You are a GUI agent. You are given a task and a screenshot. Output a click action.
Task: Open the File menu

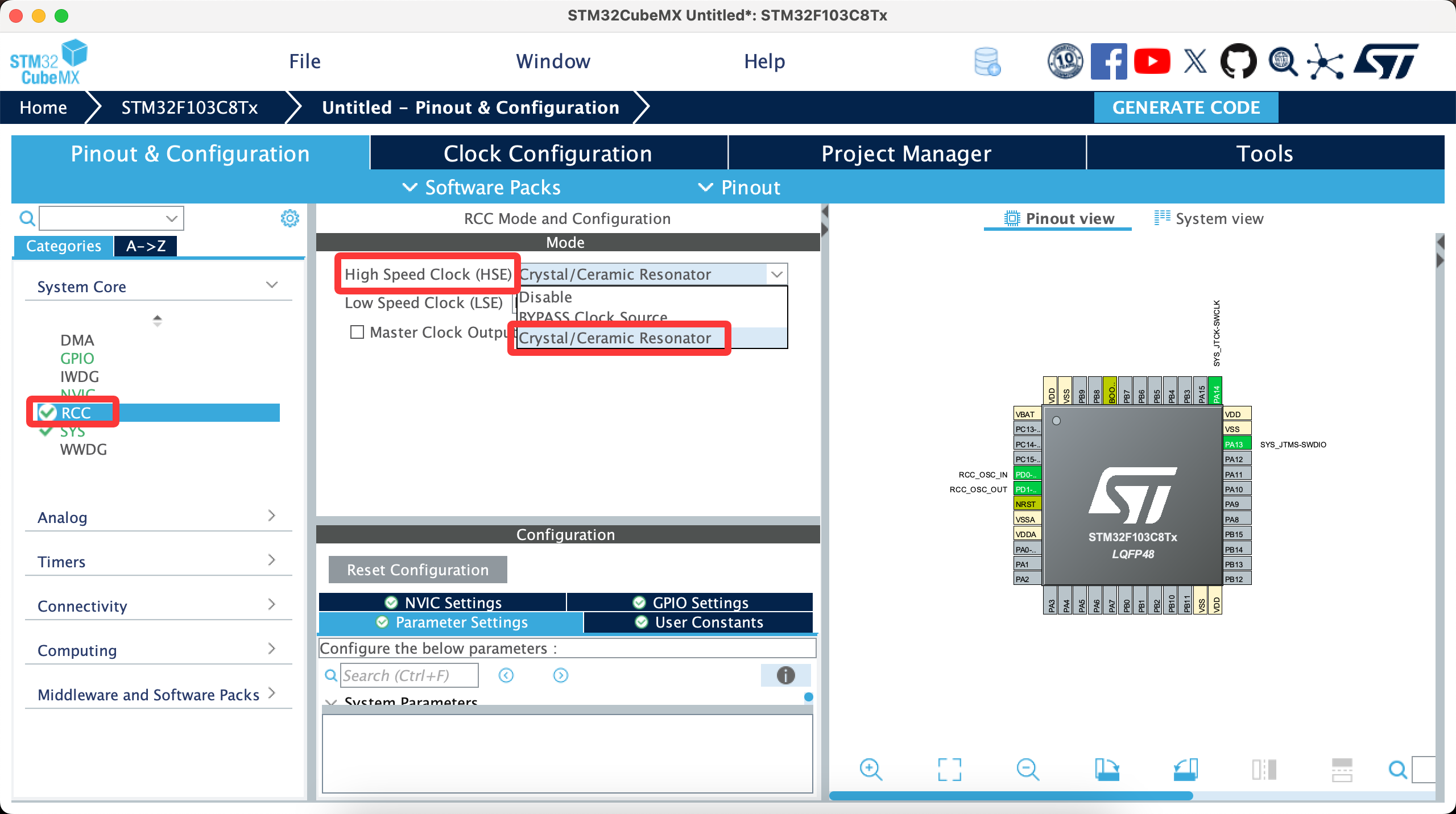[x=305, y=61]
